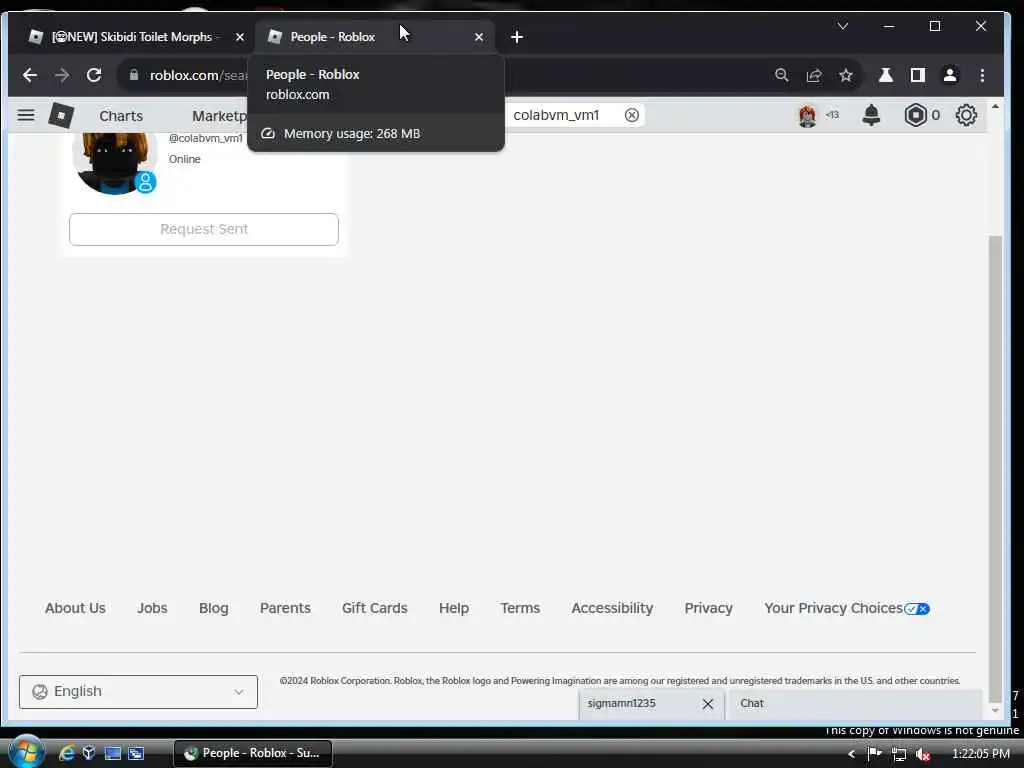Viewport: 1024px width, 768px height.
Task: Open the Gift Cards footer link
Action: [x=375, y=608]
